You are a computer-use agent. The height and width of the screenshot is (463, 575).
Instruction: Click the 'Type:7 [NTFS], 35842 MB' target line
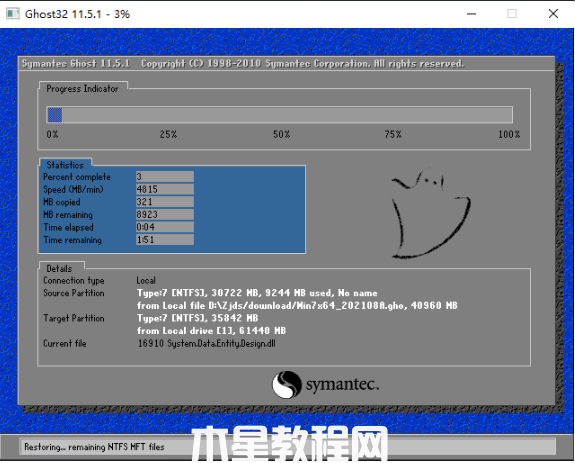[x=197, y=318]
